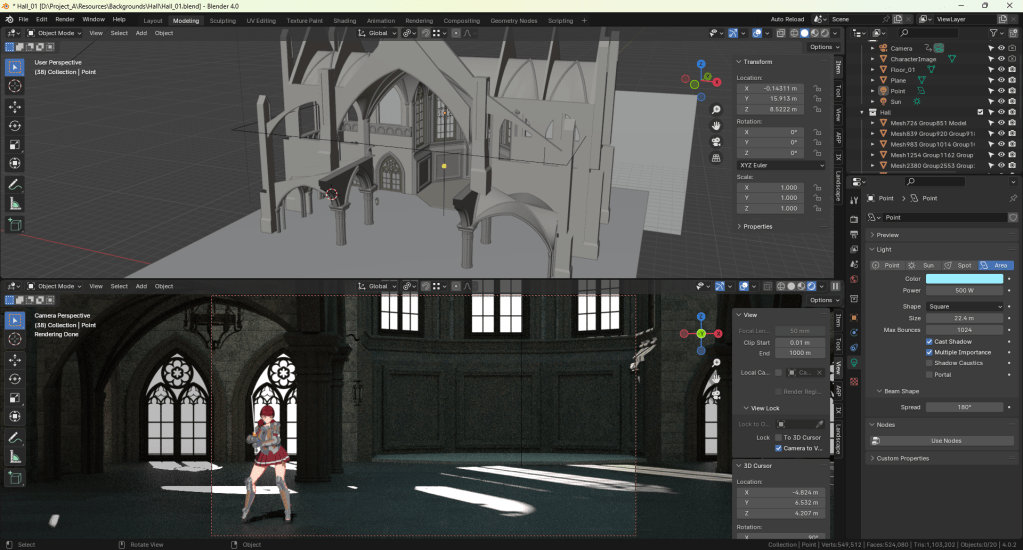Click the light Color swatch
The width and height of the screenshot is (1023, 550).
point(964,279)
